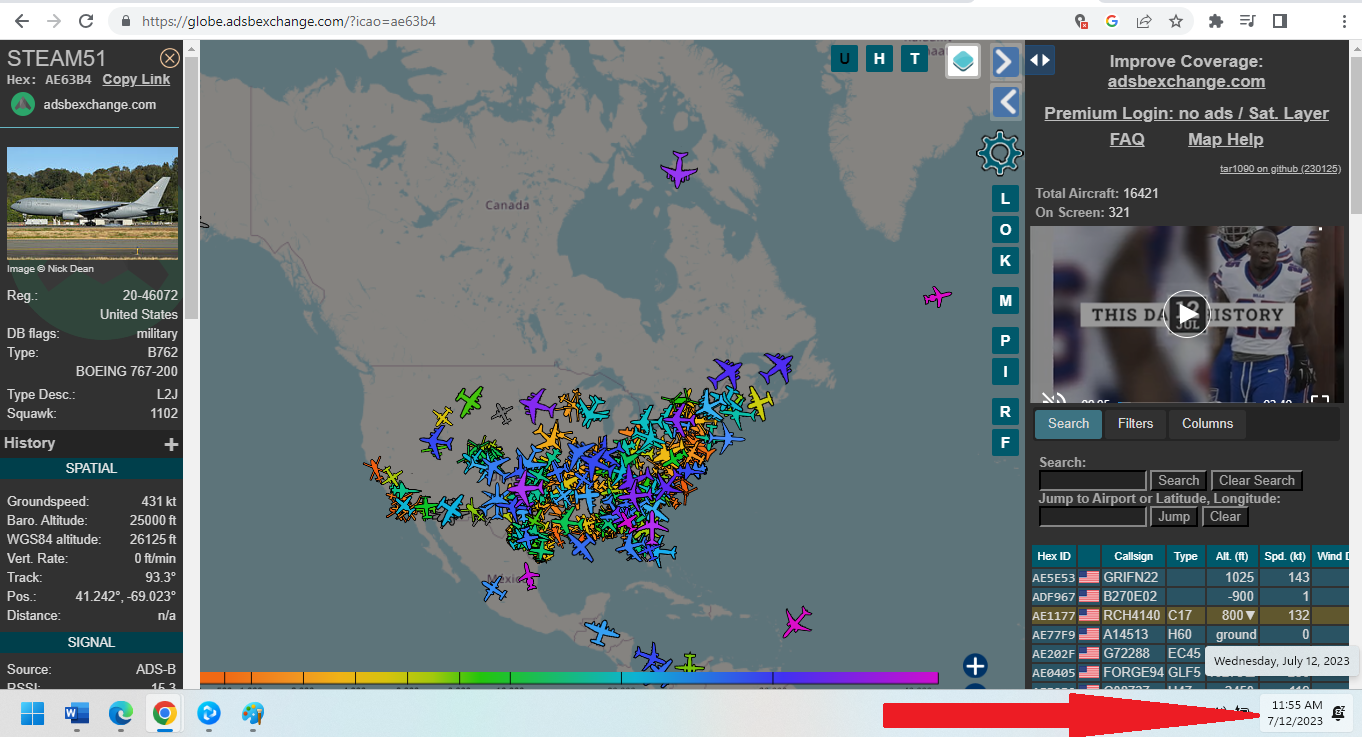Screen dimensions: 1362x737
Task: Play the This Day in History video
Action: click(x=1187, y=314)
